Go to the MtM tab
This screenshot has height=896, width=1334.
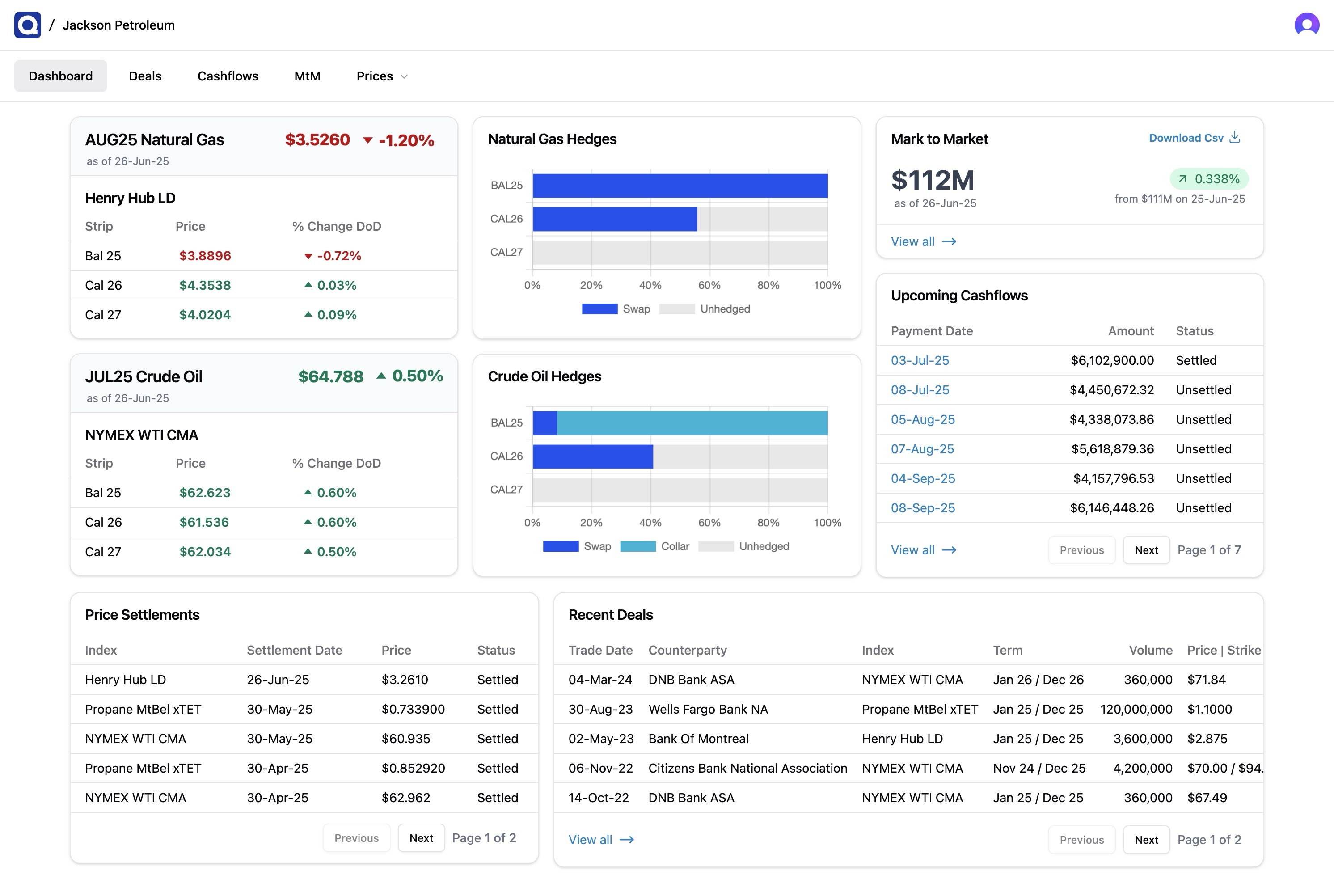307,76
